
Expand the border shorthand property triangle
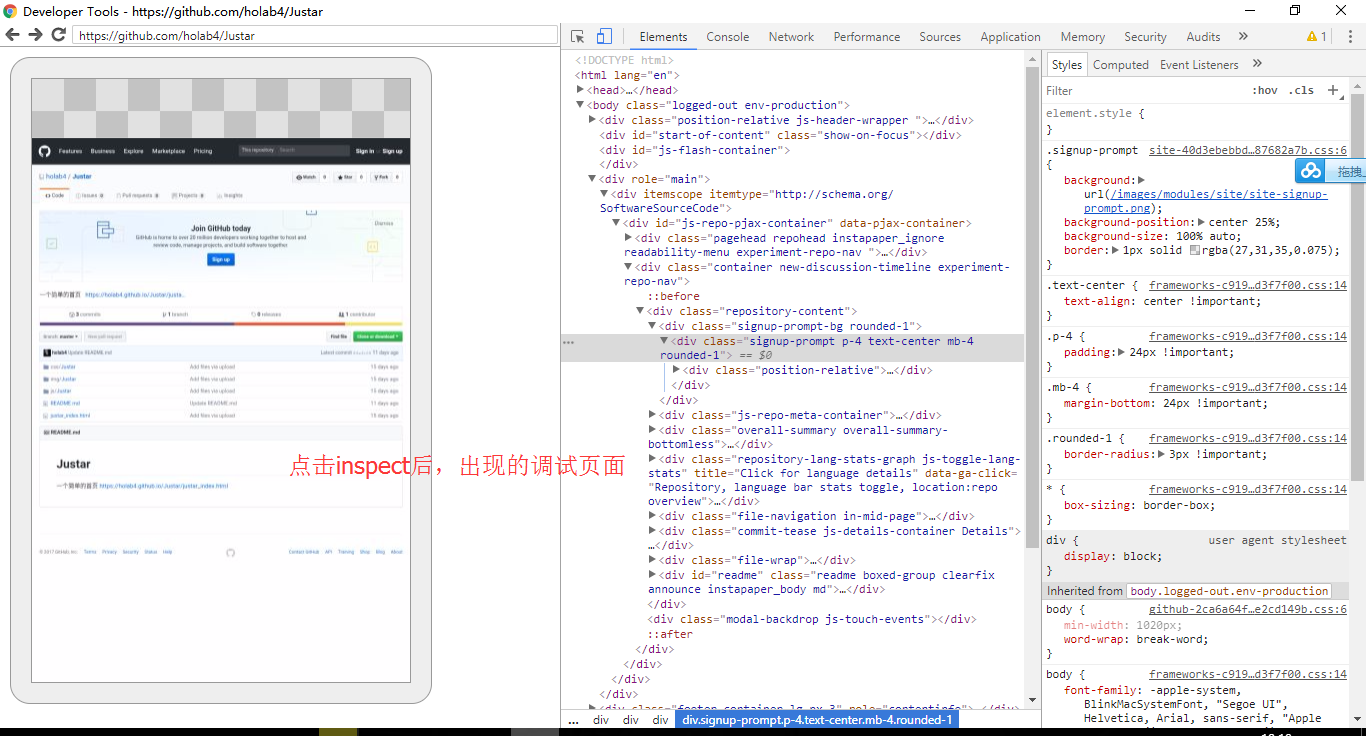coord(1116,250)
